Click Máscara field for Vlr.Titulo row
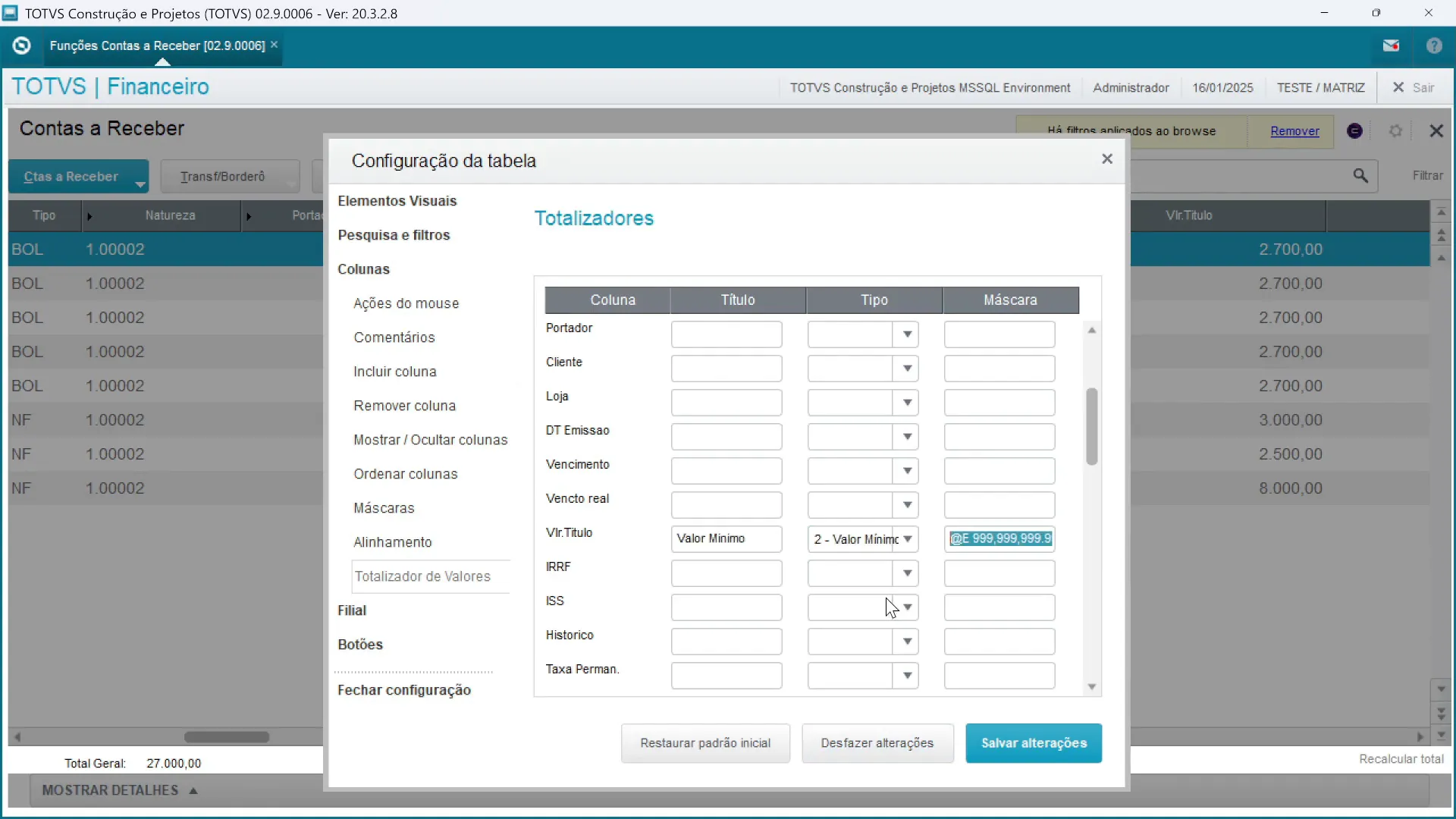Screen dimensions: 1456x819 (999, 539)
